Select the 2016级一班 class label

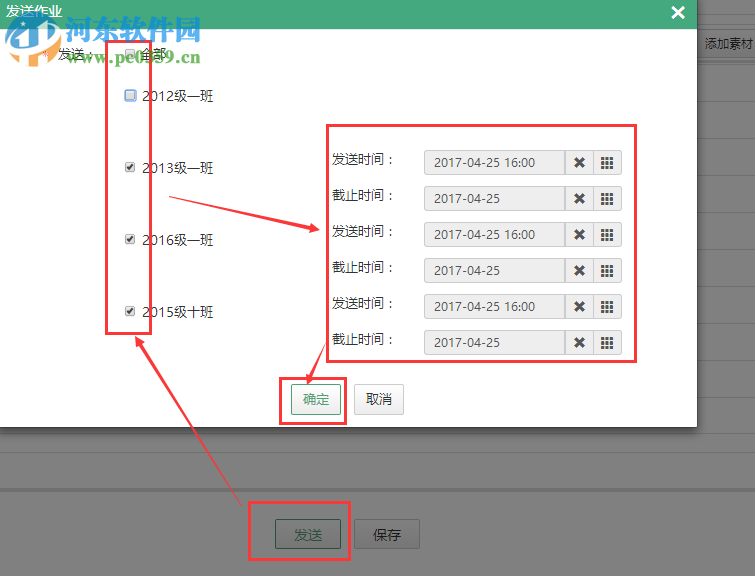(178, 240)
